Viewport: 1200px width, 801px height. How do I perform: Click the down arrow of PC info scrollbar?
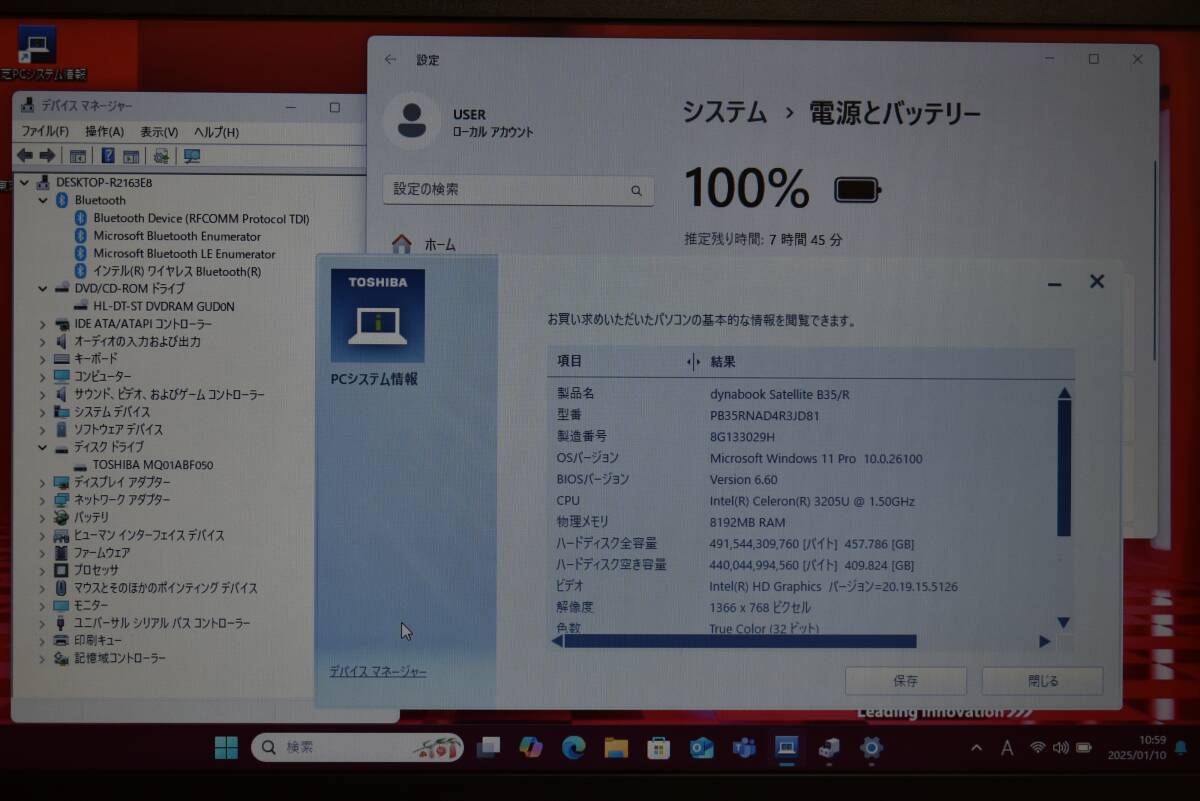click(x=1064, y=622)
